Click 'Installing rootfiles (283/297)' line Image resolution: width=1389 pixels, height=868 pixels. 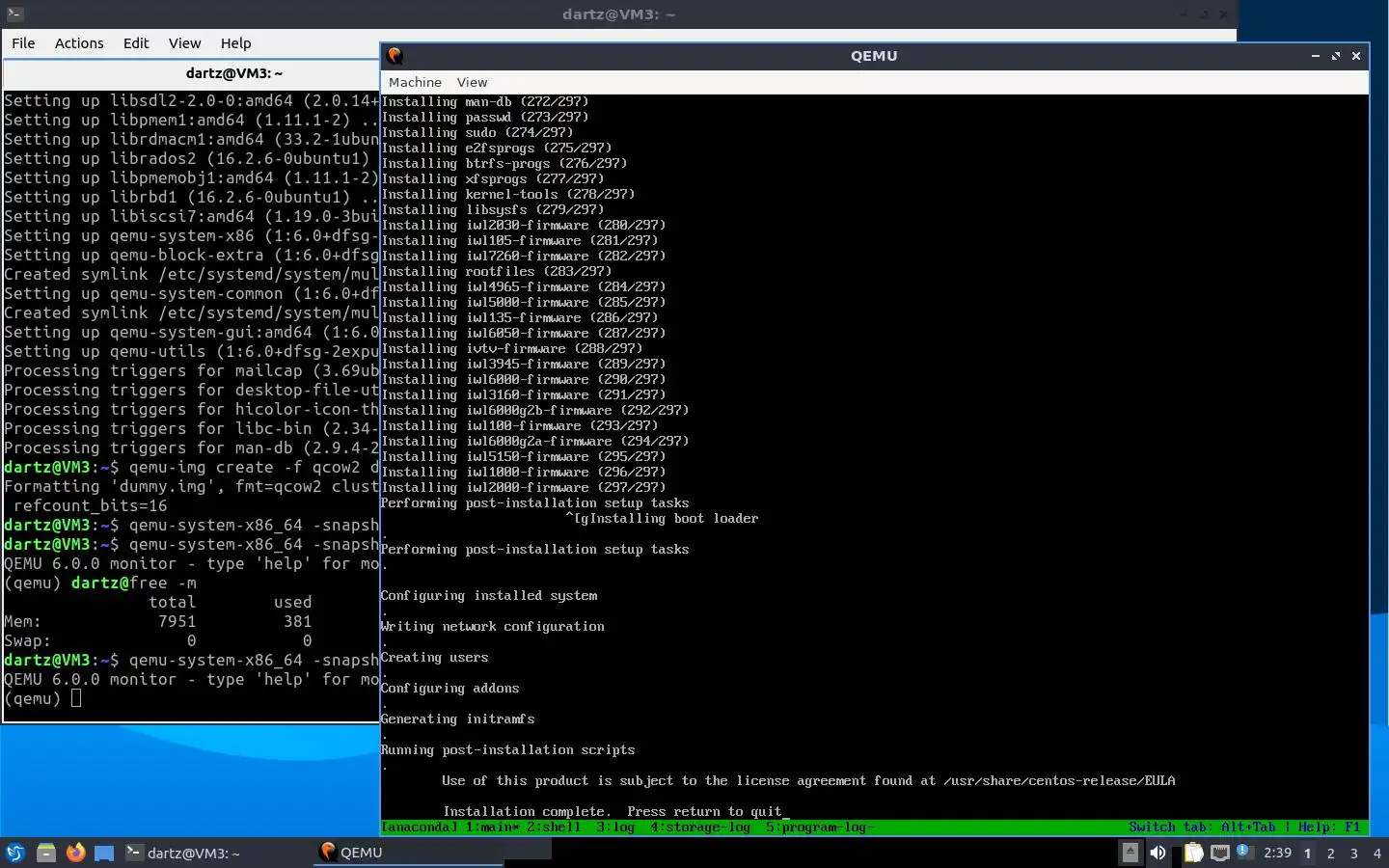click(496, 272)
